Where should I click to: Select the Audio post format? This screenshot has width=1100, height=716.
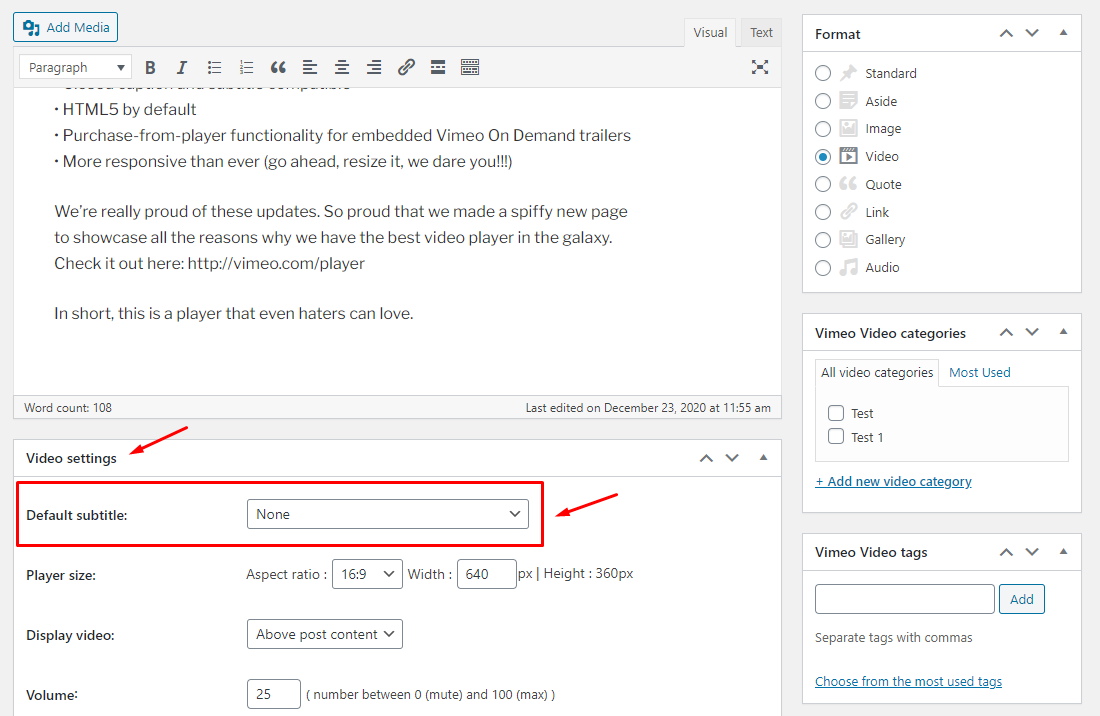(823, 268)
